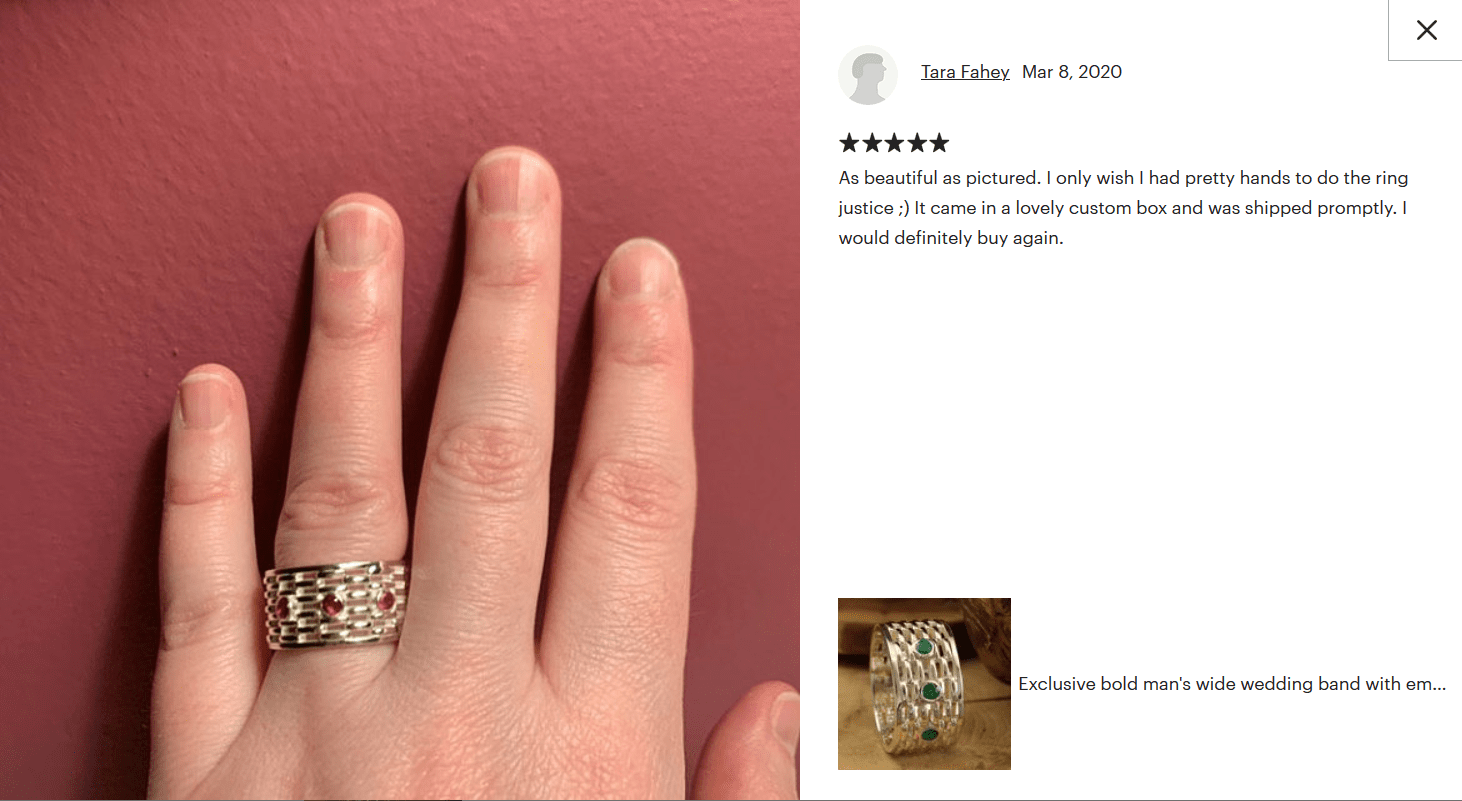This screenshot has height=801, width=1462.
Task: Click the fourth star of the rating
Action: pos(916,143)
